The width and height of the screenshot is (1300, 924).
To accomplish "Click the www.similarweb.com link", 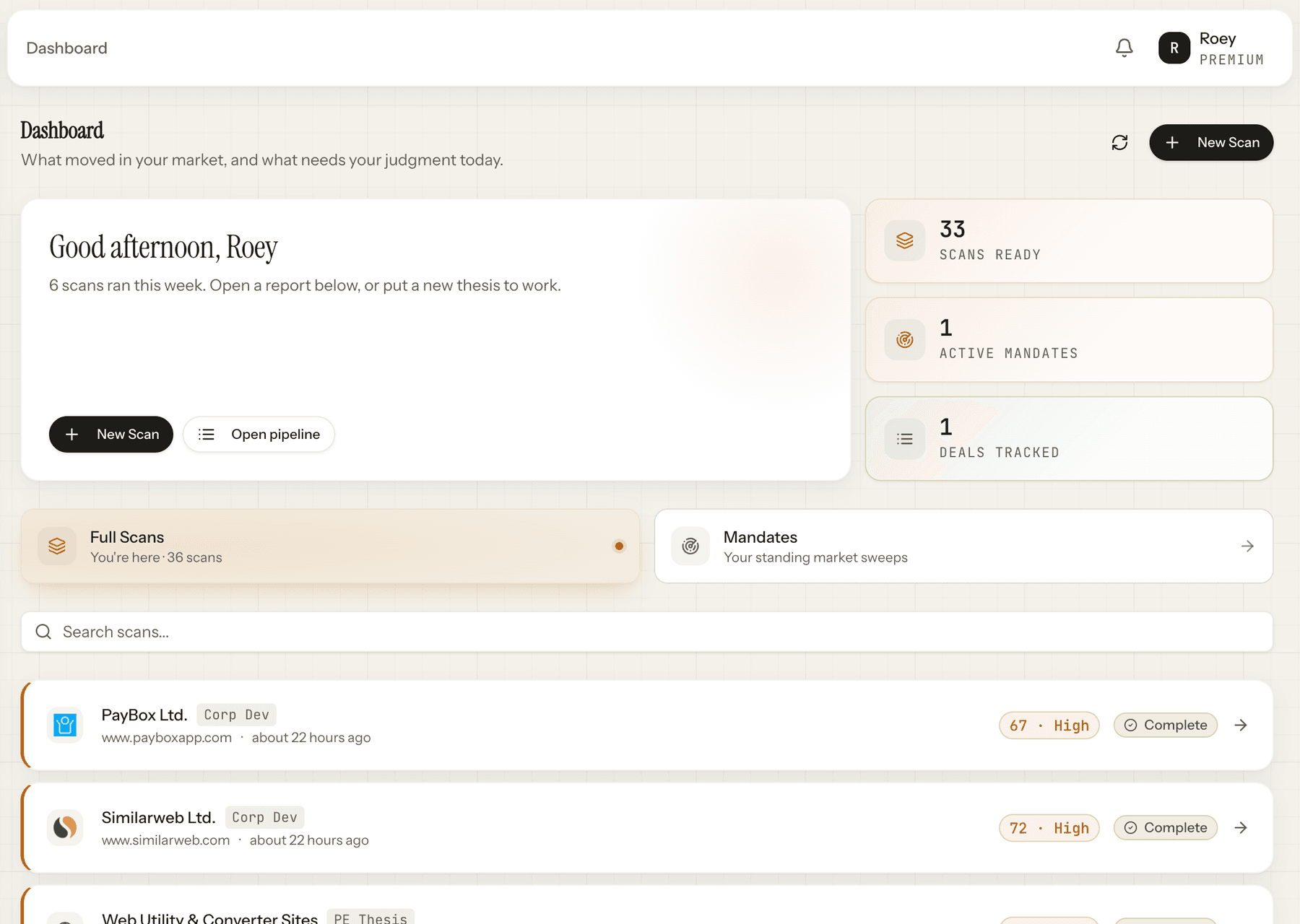I will (x=165, y=840).
